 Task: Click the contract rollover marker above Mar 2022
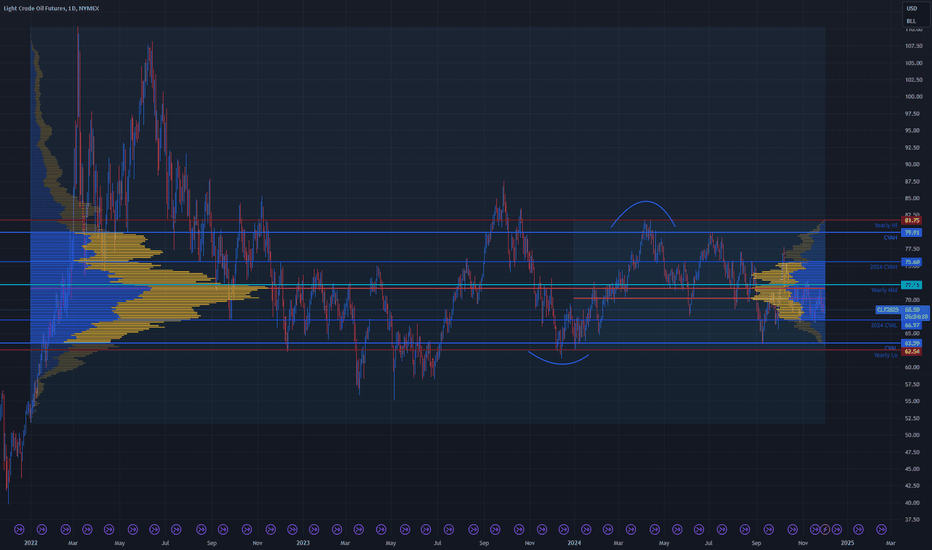[65, 529]
